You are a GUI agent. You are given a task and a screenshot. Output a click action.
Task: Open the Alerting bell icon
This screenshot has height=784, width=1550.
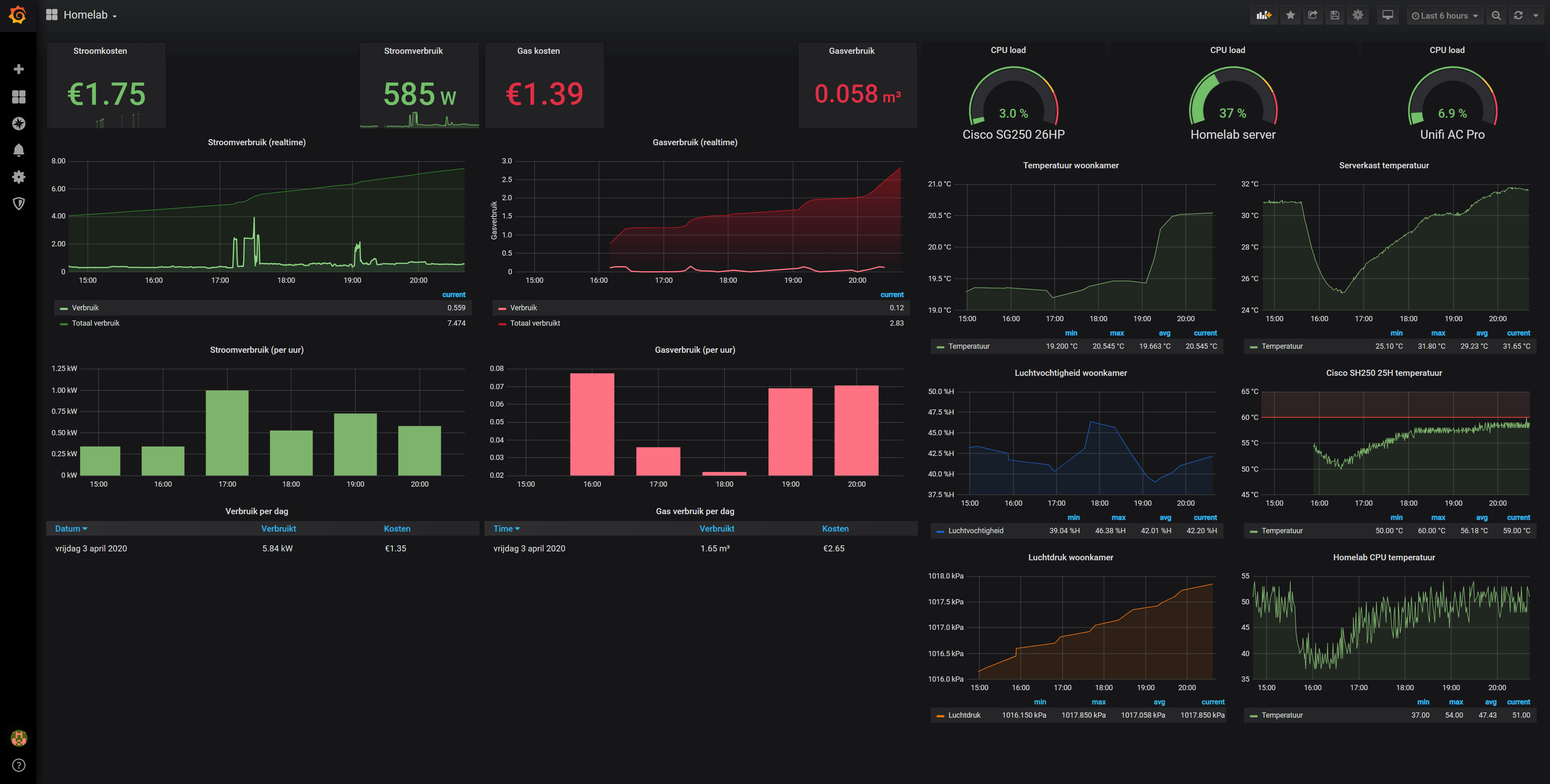tap(19, 150)
